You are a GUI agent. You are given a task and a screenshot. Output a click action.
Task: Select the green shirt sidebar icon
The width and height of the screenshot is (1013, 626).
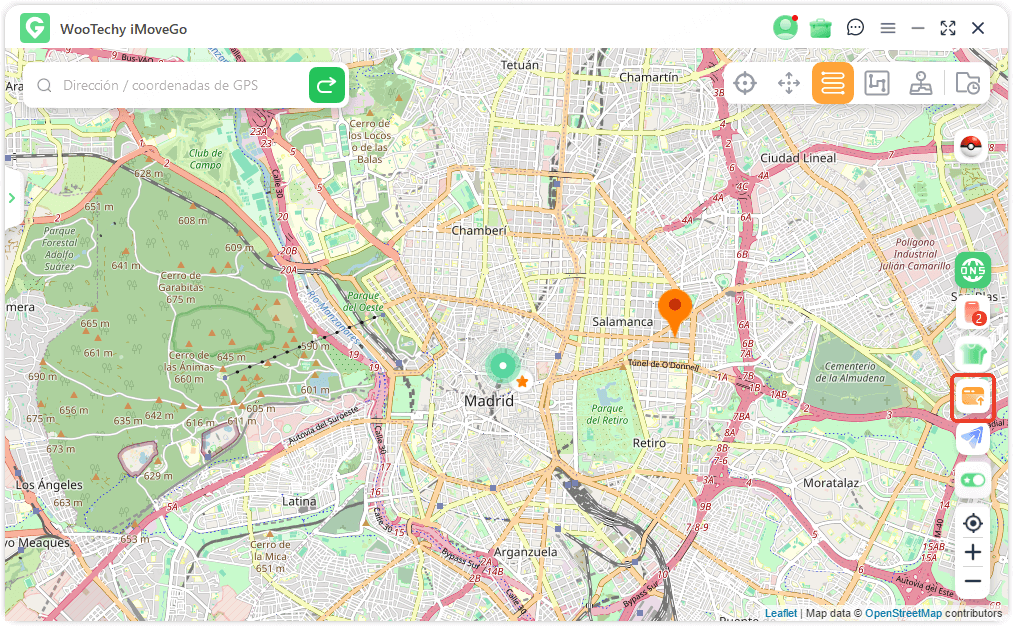pyautogui.click(x=970, y=355)
